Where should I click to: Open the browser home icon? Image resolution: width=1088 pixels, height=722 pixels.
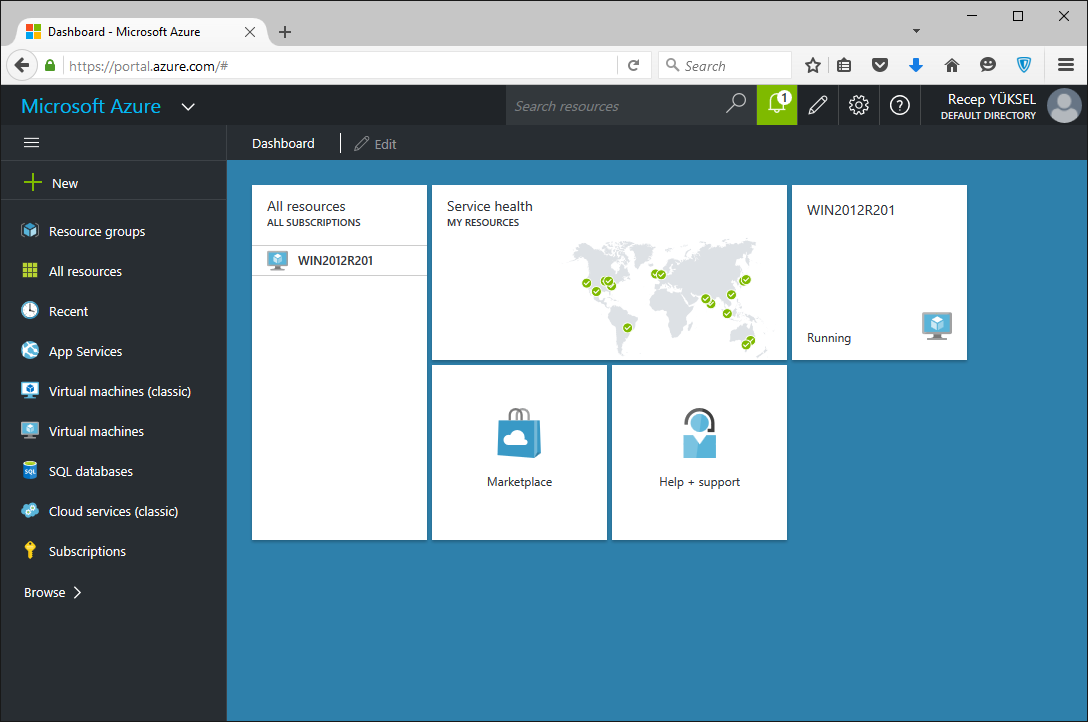coord(951,65)
